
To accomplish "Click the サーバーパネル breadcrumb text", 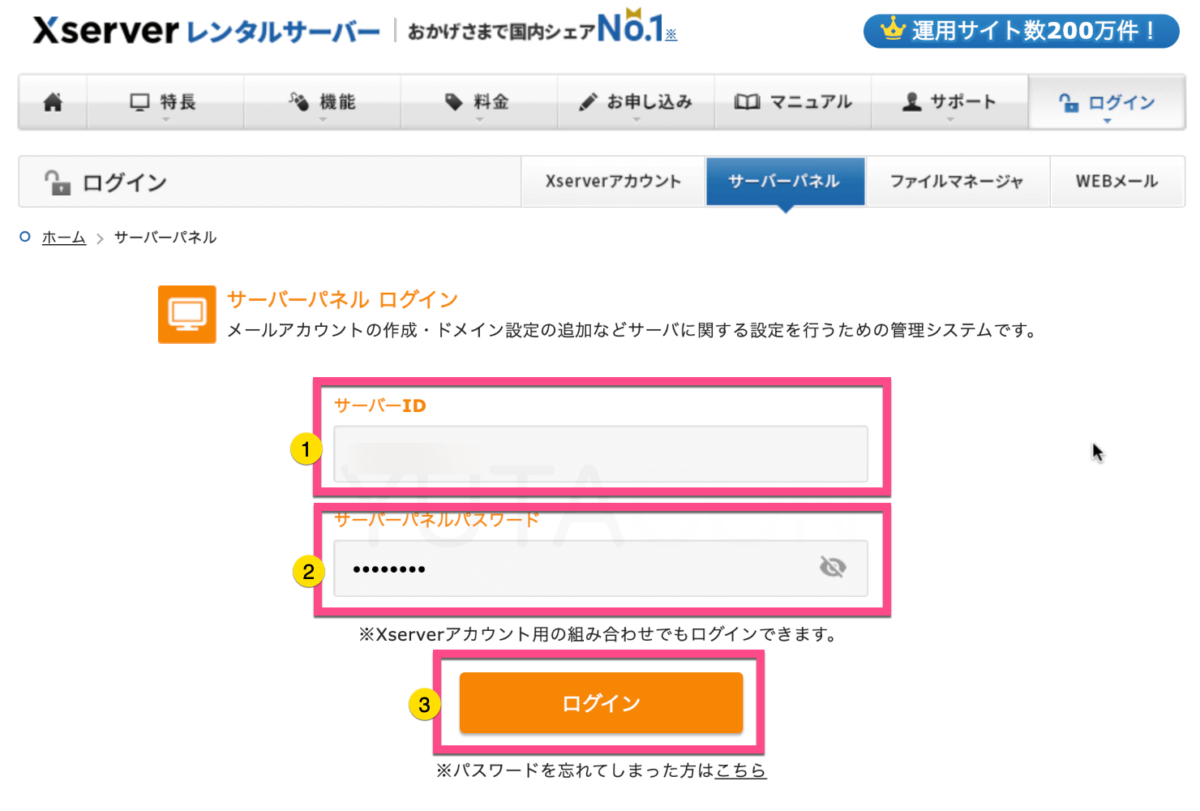I will (x=165, y=238).
